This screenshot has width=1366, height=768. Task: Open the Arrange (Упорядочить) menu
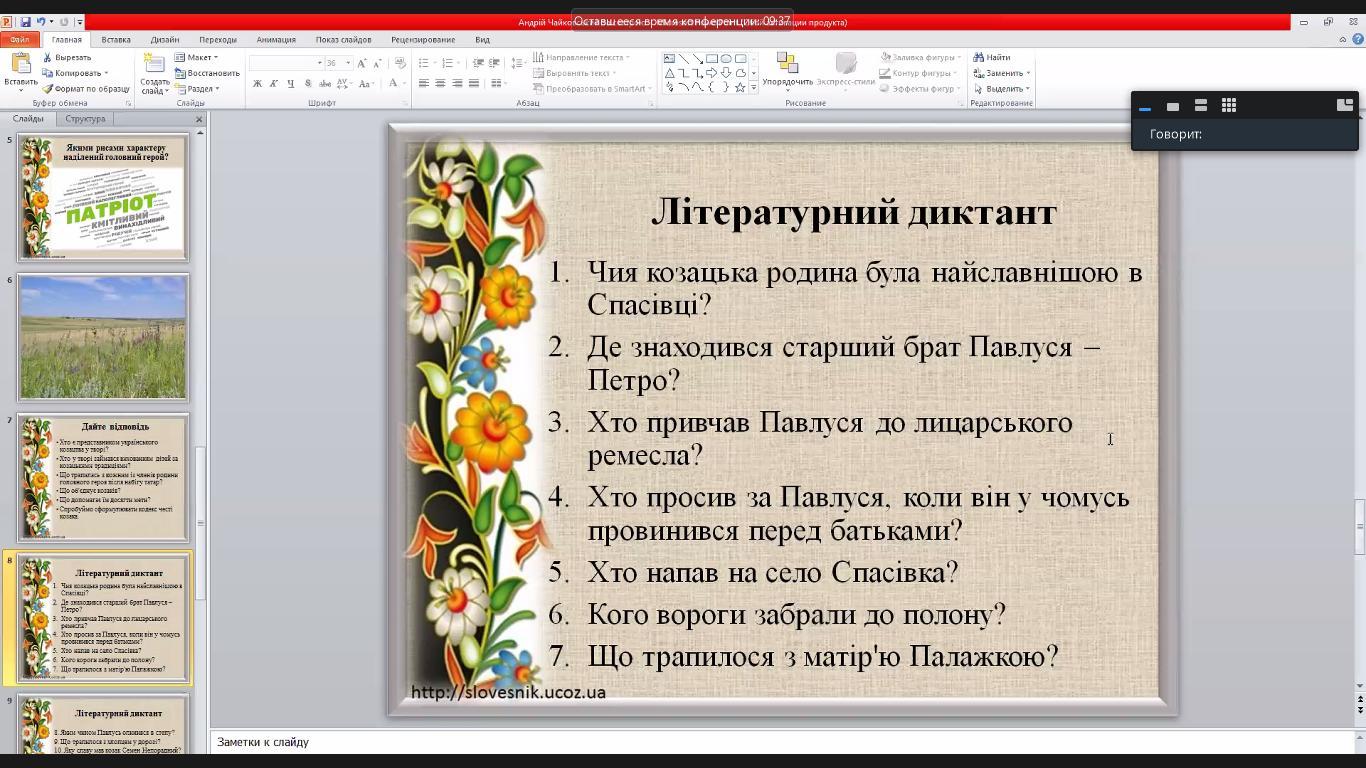pyautogui.click(x=787, y=70)
